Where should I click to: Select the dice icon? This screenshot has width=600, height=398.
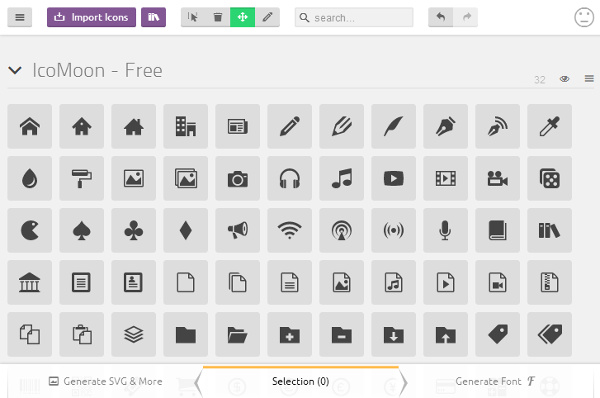549,178
